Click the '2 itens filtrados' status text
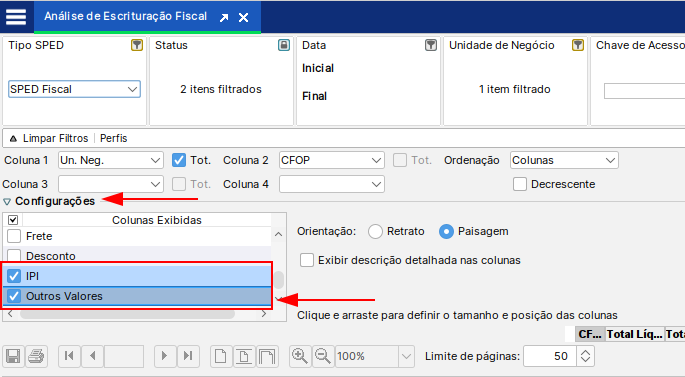The width and height of the screenshot is (685, 377). click(x=221, y=89)
